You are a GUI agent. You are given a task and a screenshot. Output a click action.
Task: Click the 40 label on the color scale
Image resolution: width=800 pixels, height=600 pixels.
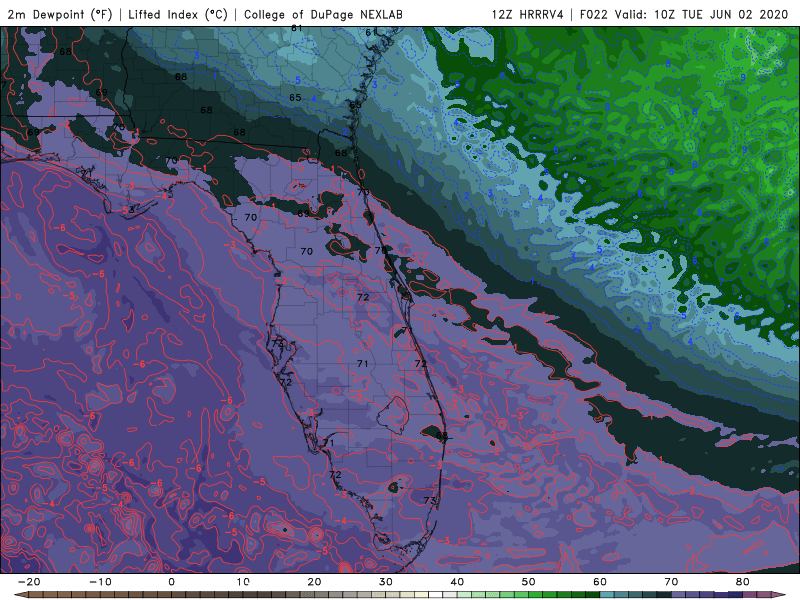(x=457, y=582)
